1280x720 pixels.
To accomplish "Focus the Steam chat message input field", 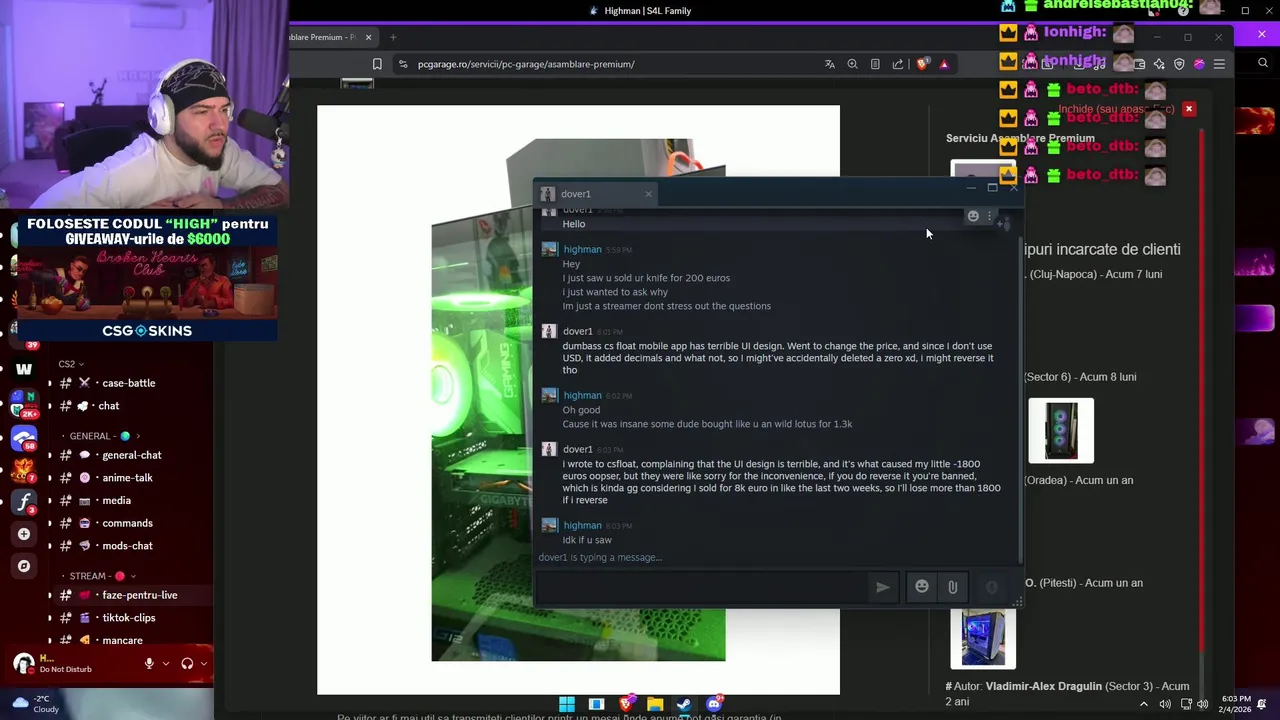I will tap(703, 587).
